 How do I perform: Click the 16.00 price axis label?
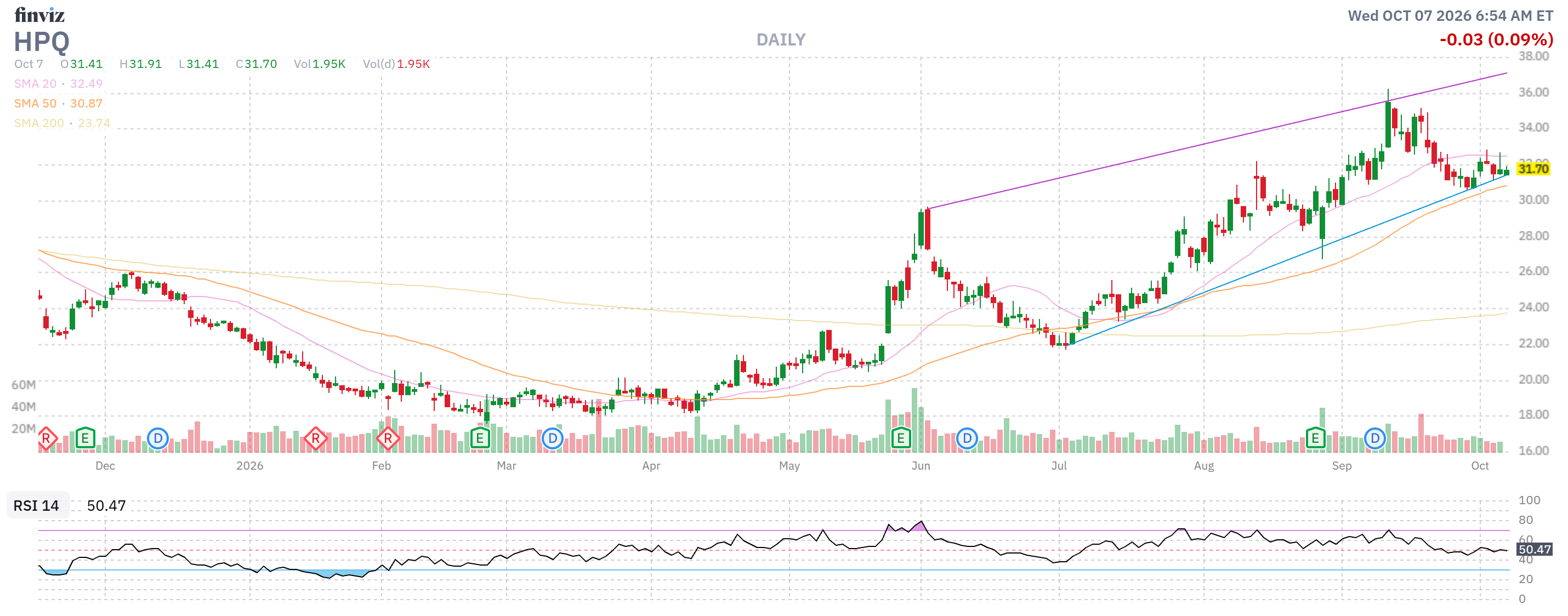tap(1533, 450)
